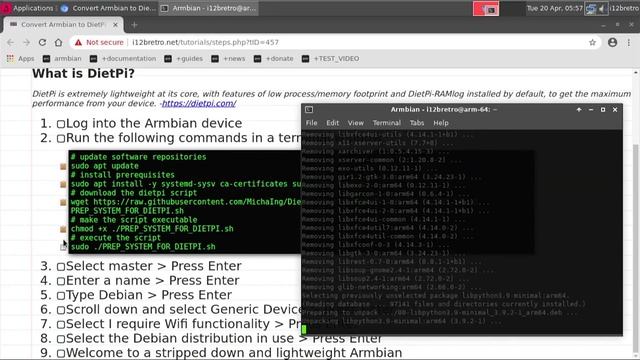Maximize the Armbian terminal window
640x360 pixels.
pyautogui.click(x=603, y=109)
